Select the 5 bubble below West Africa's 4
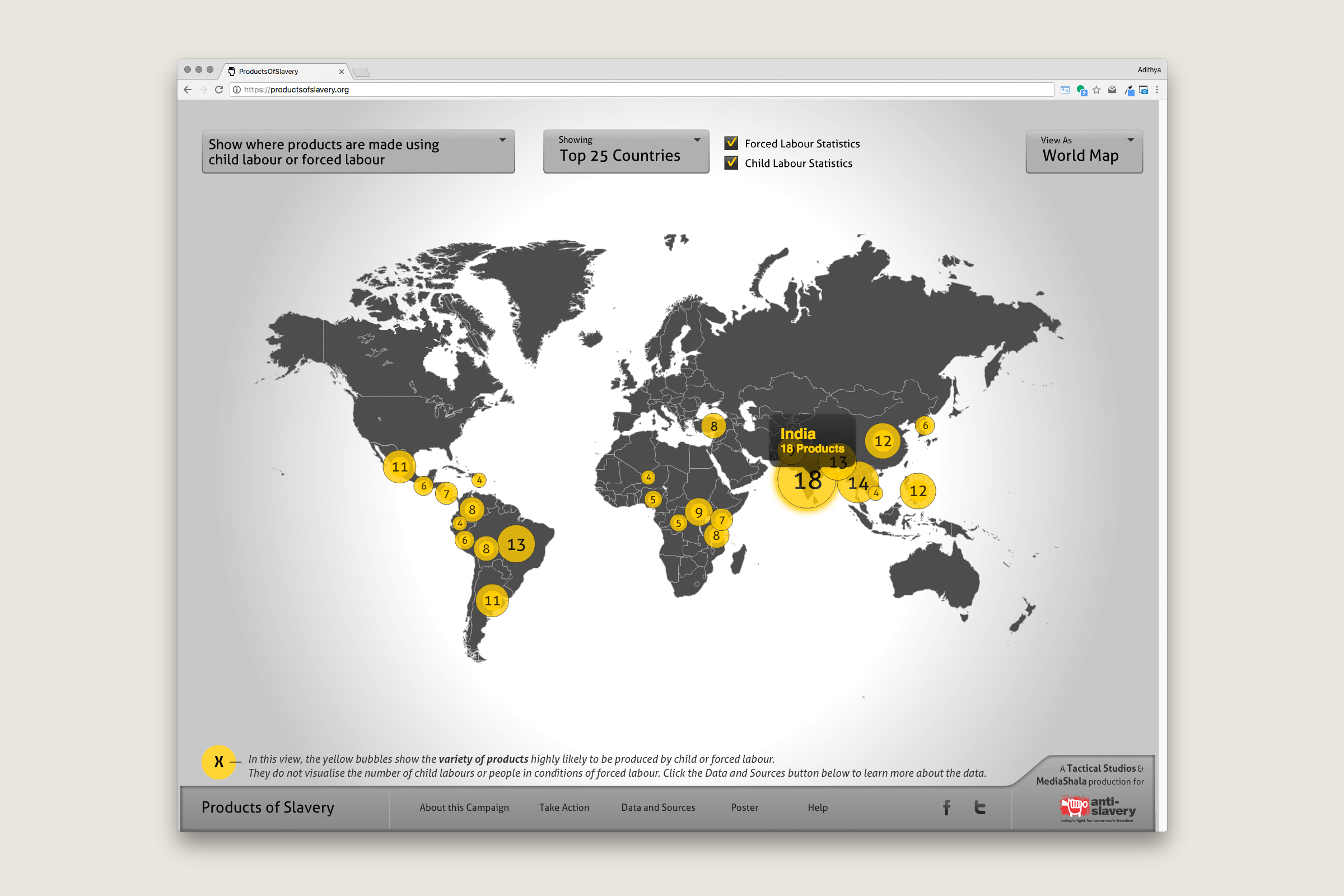The height and width of the screenshot is (896, 1344). point(652,500)
